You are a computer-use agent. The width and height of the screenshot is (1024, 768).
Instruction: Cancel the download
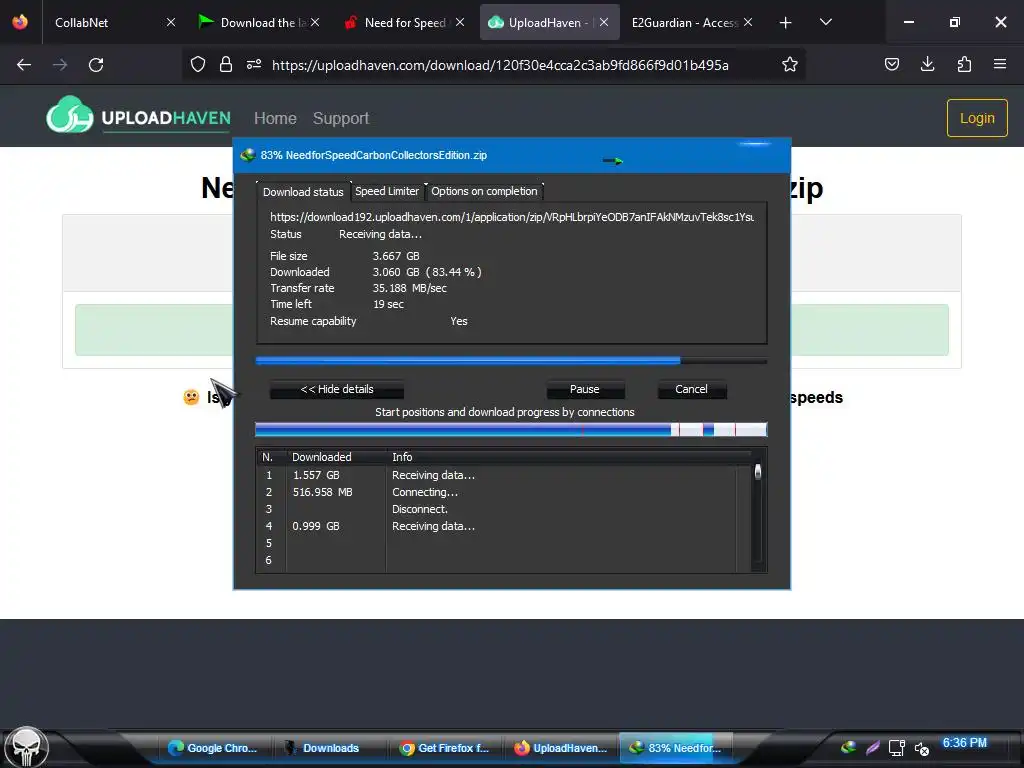click(x=691, y=389)
